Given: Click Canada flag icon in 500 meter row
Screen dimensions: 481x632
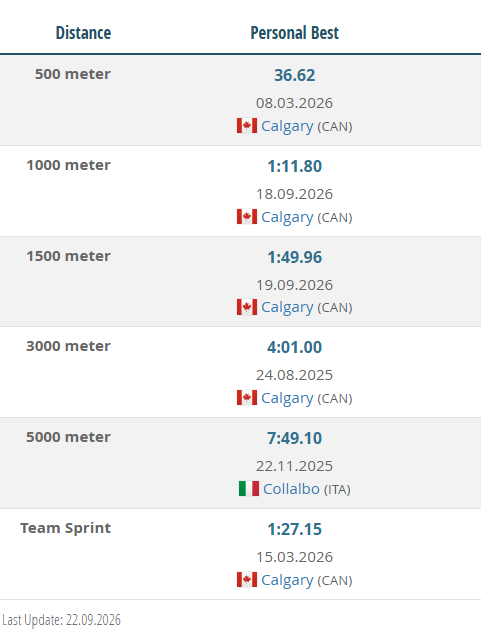Looking at the screenshot, I should click(x=247, y=126).
